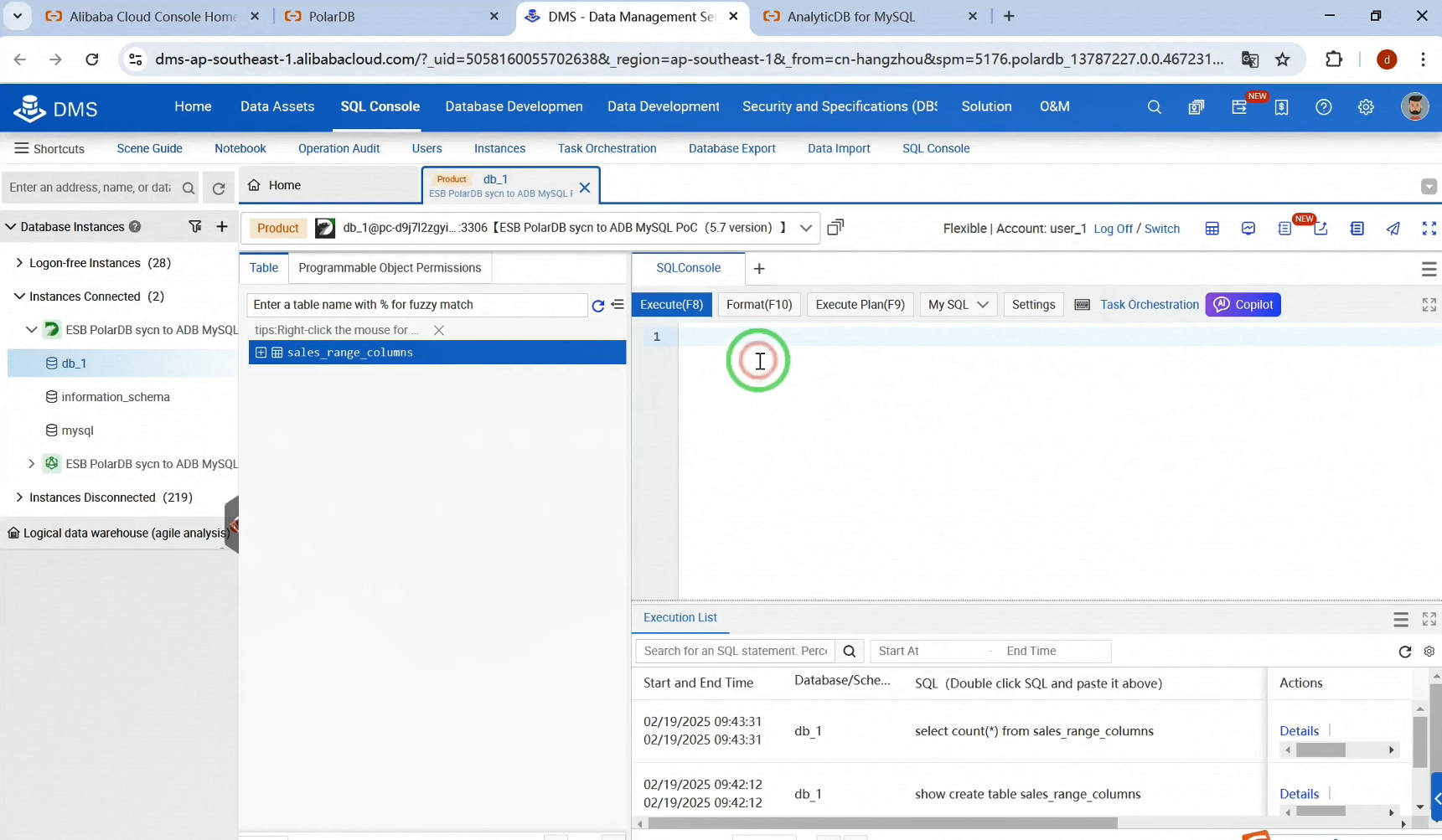Switch to the Home console tab
This screenshot has height=840, width=1442.
point(329,185)
